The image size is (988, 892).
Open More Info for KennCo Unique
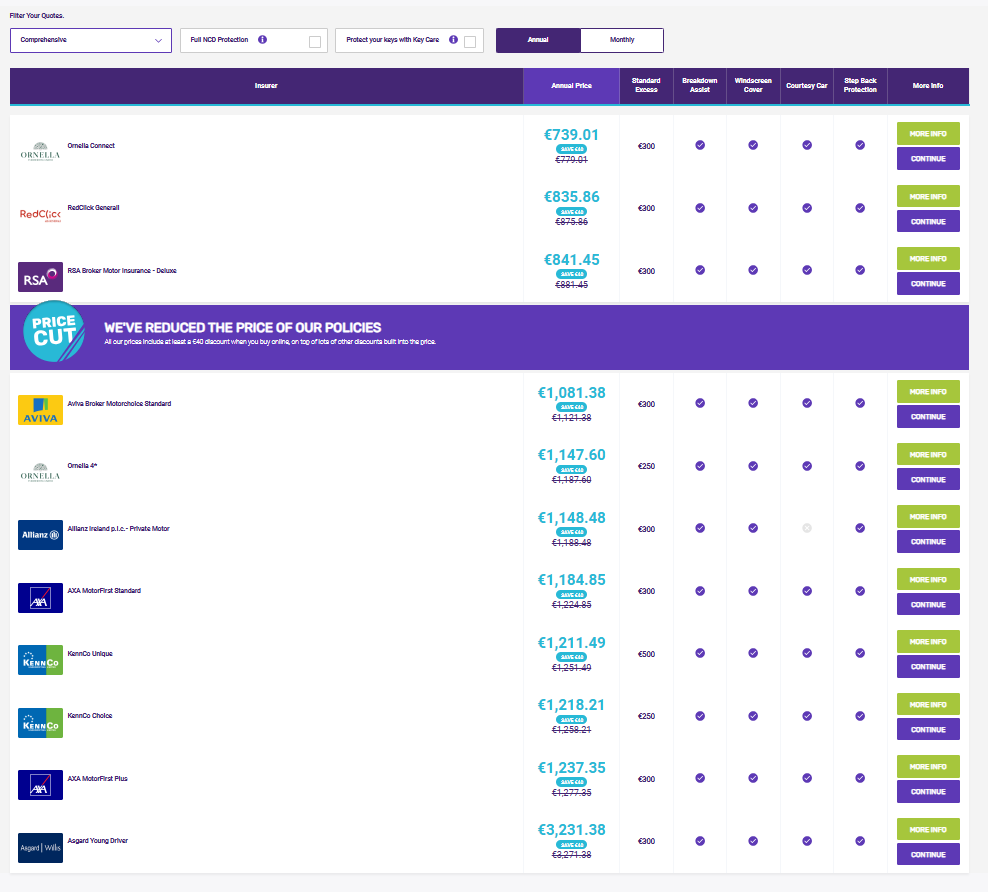(x=928, y=642)
